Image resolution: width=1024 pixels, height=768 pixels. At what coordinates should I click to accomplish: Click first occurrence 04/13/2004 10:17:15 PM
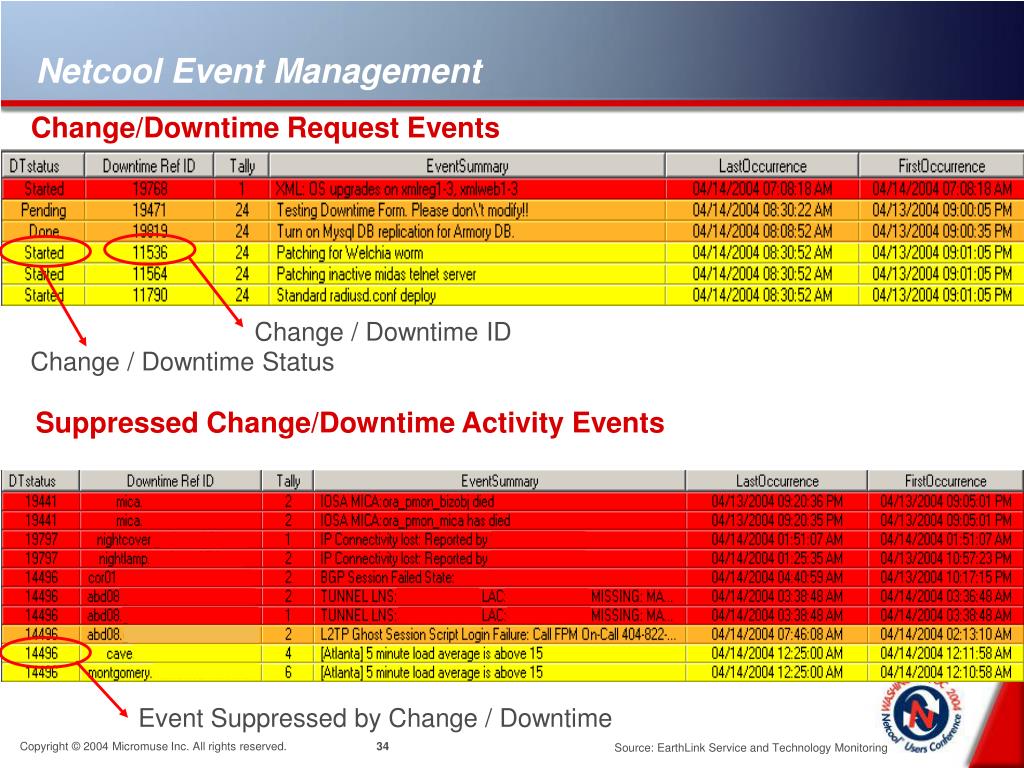946,577
